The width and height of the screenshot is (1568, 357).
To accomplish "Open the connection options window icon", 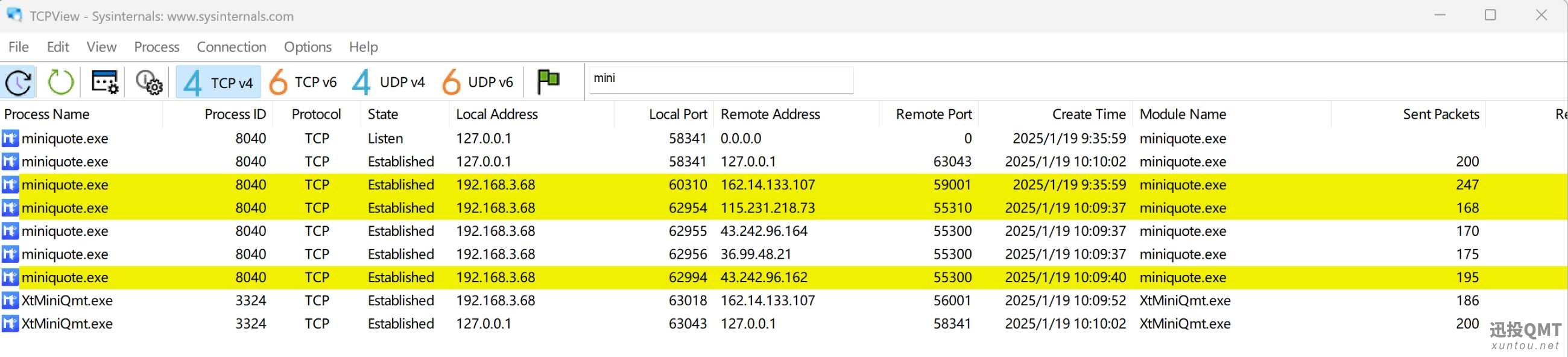I will coord(105,82).
